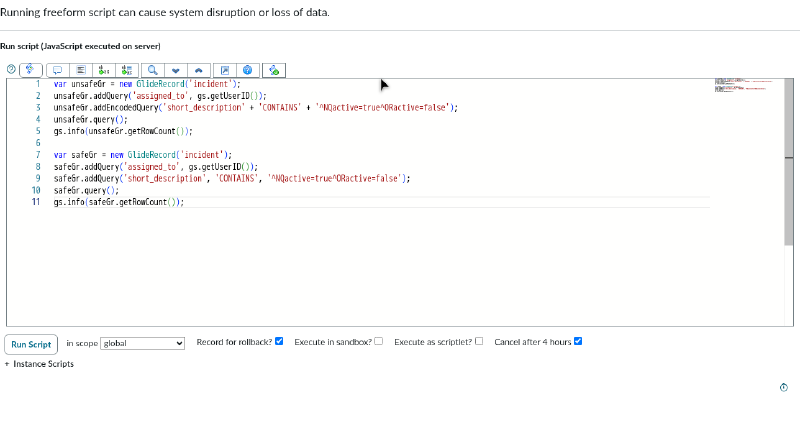
Task: Click the safeGr.addQuery short_description line
Action: 232,179
